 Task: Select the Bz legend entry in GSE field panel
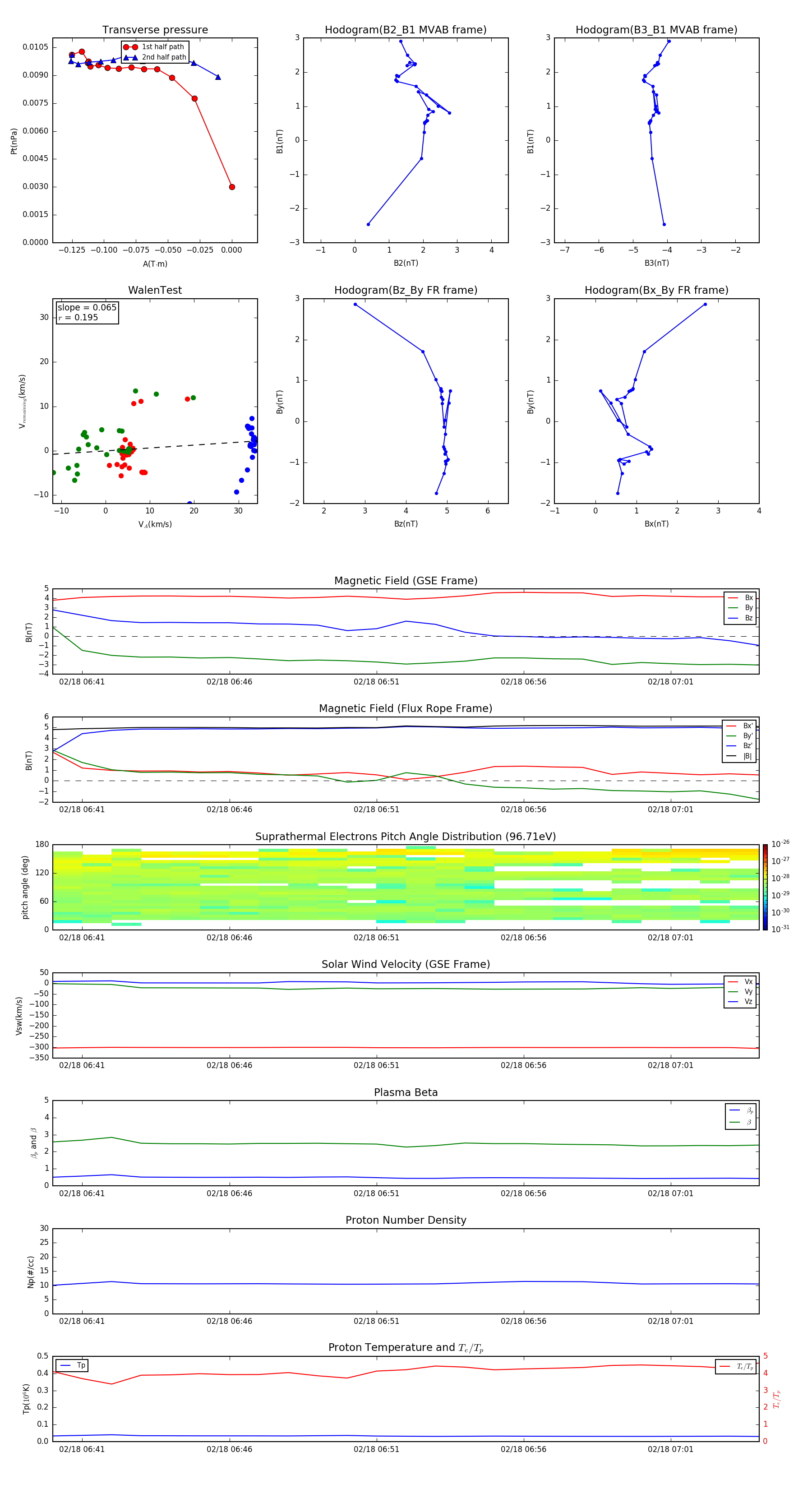pyautogui.click(x=741, y=618)
